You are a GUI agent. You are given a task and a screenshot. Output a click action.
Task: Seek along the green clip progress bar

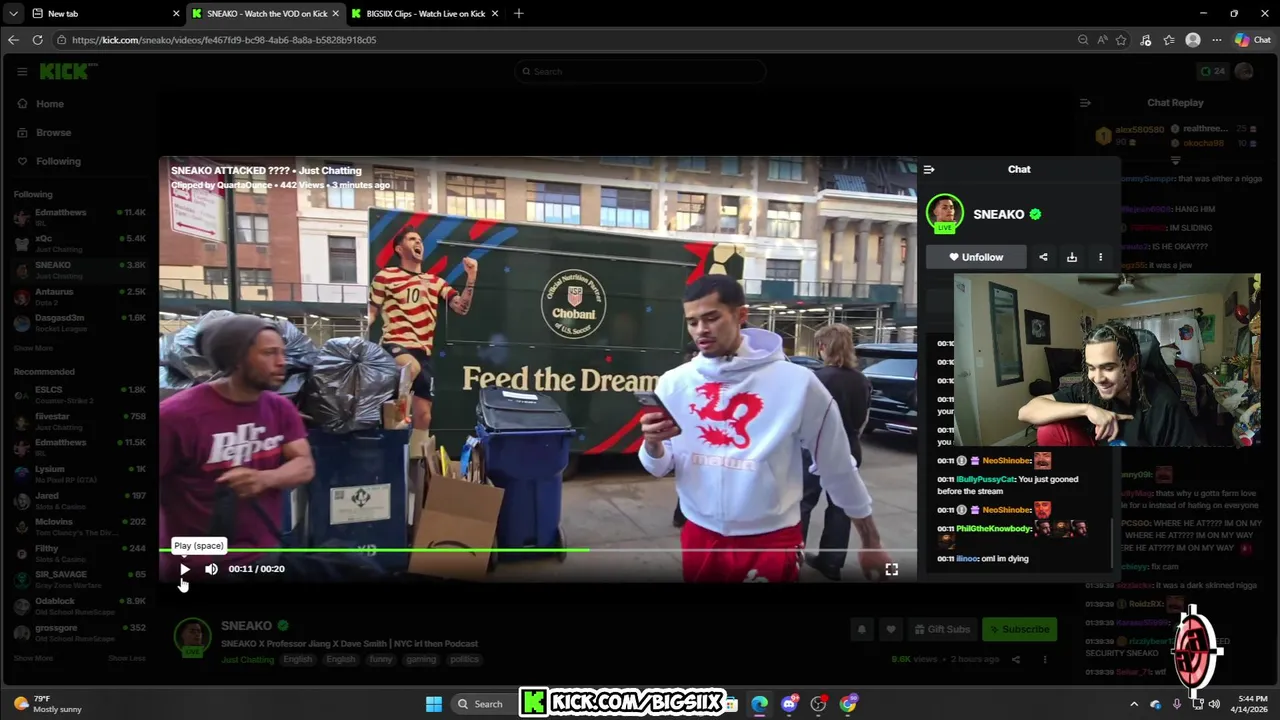[x=538, y=550]
